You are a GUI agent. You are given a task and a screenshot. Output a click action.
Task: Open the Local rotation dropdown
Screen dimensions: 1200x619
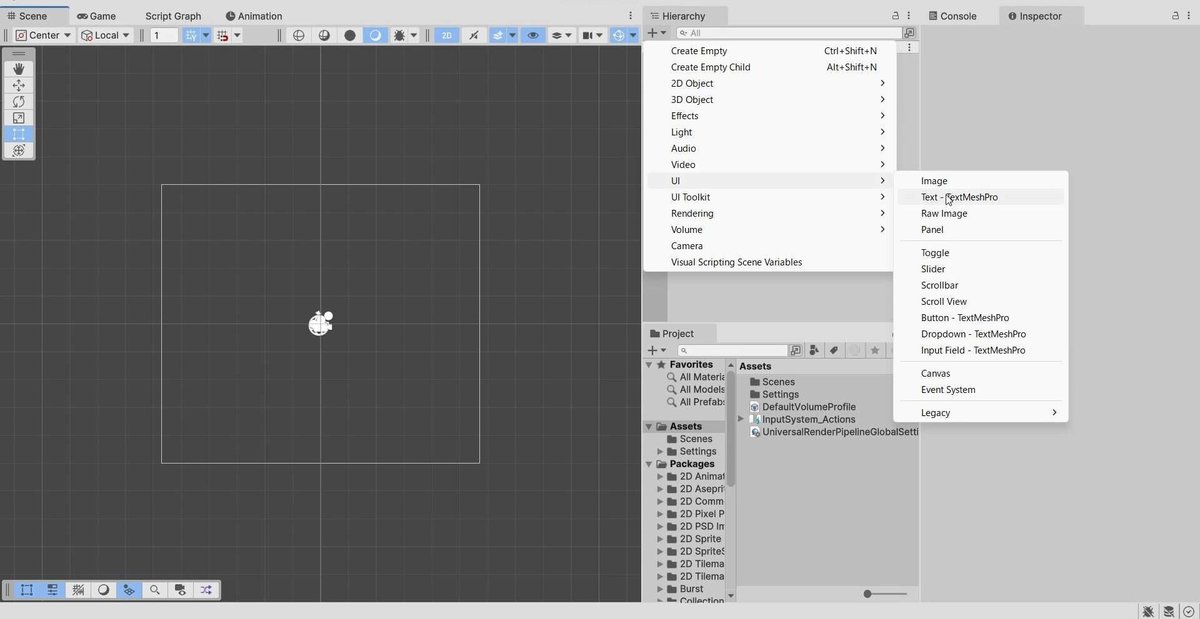[106, 35]
